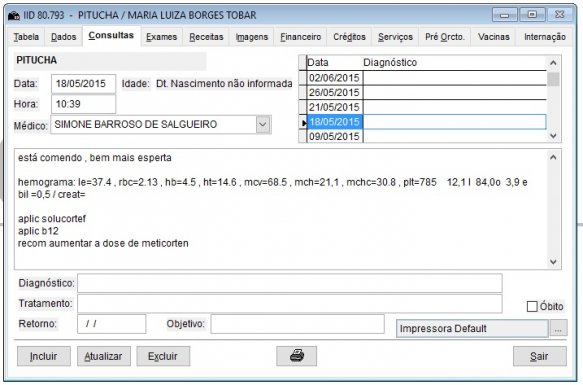Click inside the consultation notes text area

click(281, 209)
